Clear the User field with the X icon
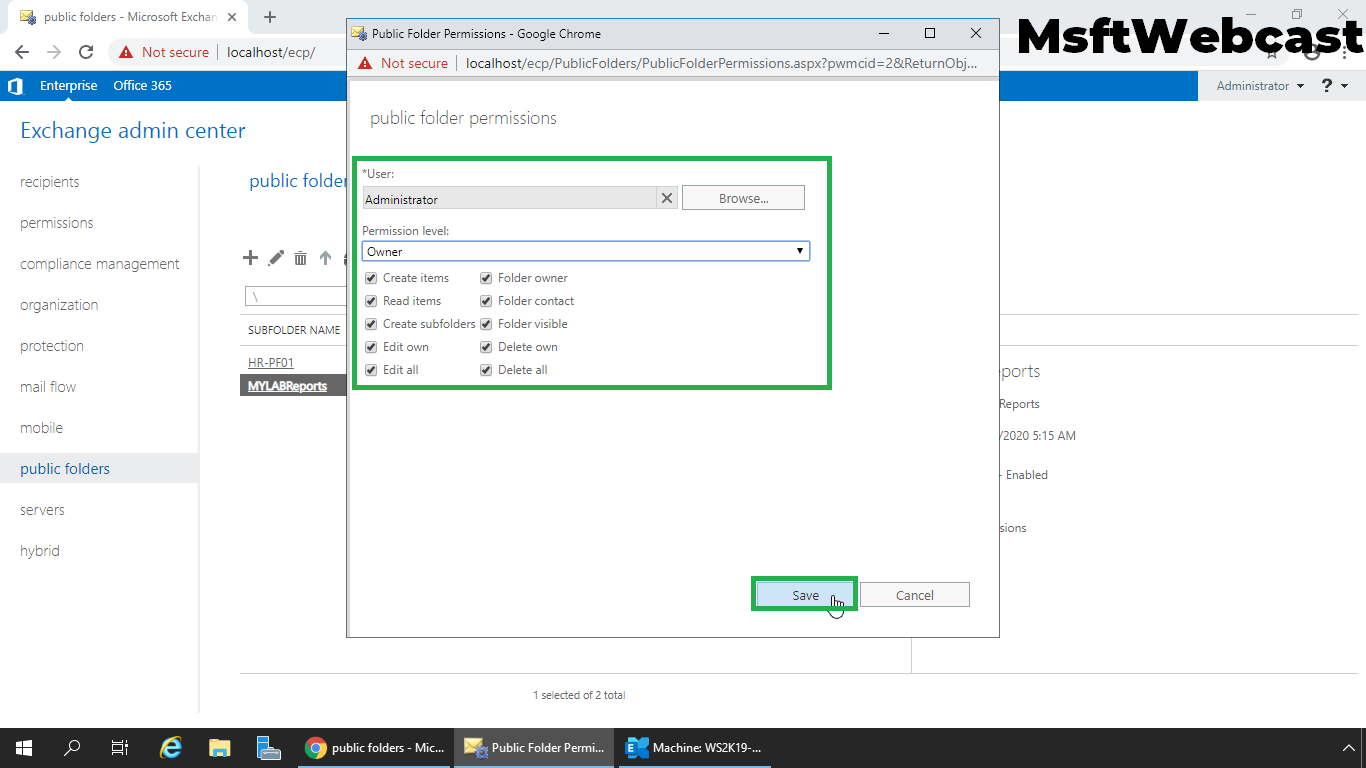Image resolution: width=1366 pixels, height=768 pixels. pos(666,198)
